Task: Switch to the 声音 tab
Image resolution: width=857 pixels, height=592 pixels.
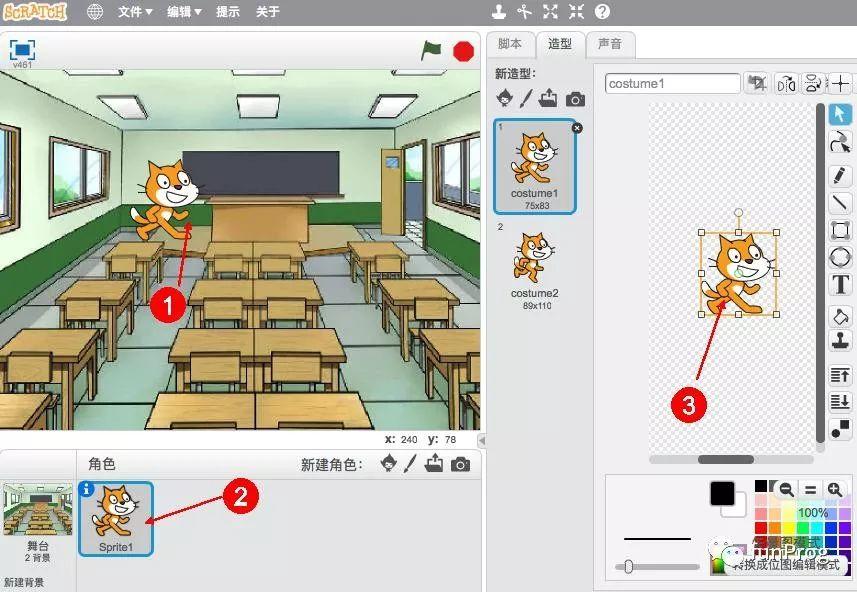Action: 610,44
